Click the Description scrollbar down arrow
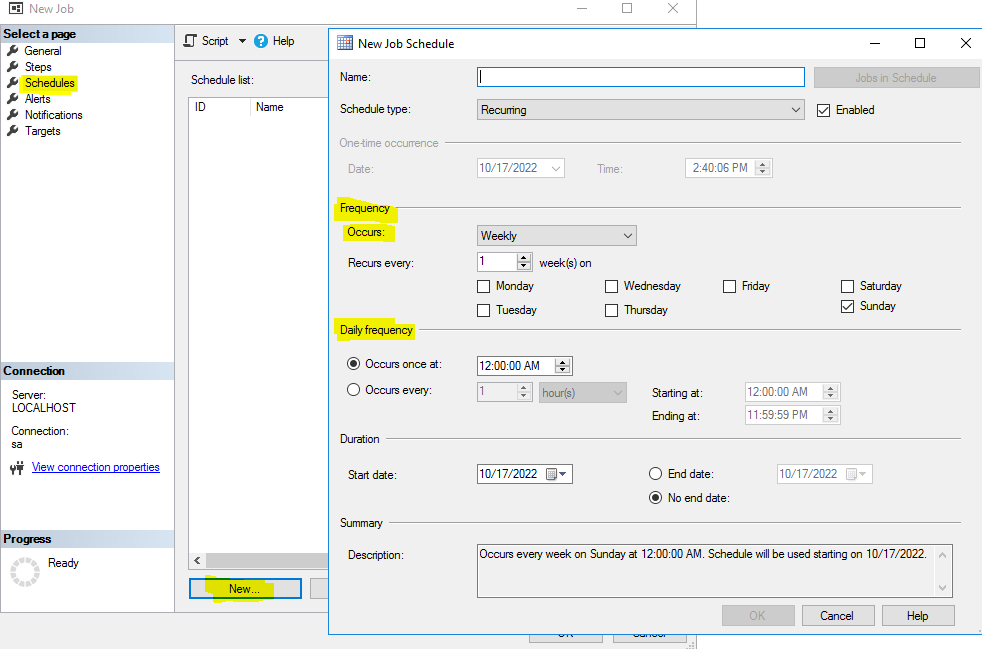Screen dimensions: 982x649 click(943, 588)
